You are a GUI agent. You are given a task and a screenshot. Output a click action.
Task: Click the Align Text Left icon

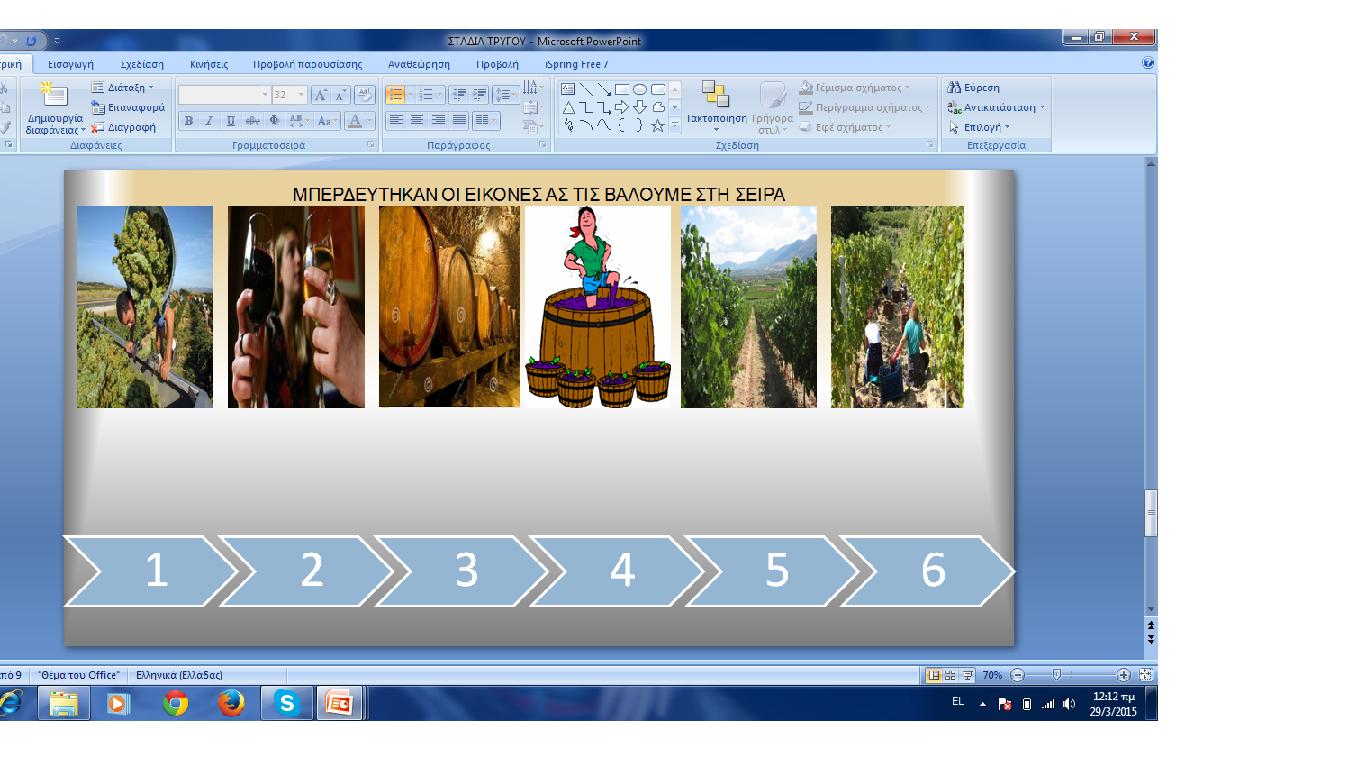[396, 120]
